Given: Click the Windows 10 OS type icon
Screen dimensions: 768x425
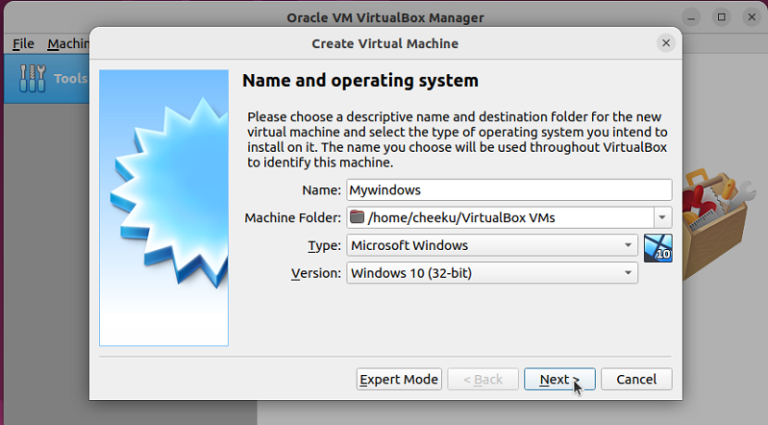Looking at the screenshot, I should [658, 248].
